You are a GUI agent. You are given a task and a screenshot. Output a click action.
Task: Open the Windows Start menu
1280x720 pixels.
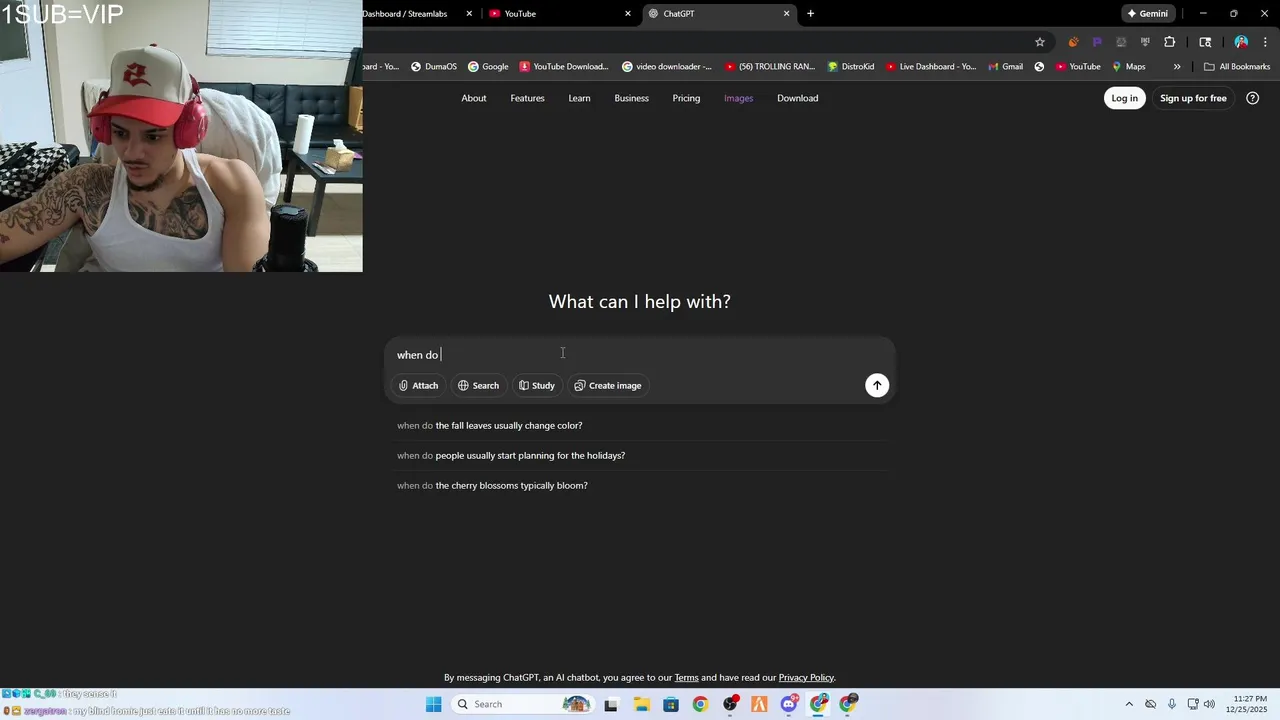433,704
